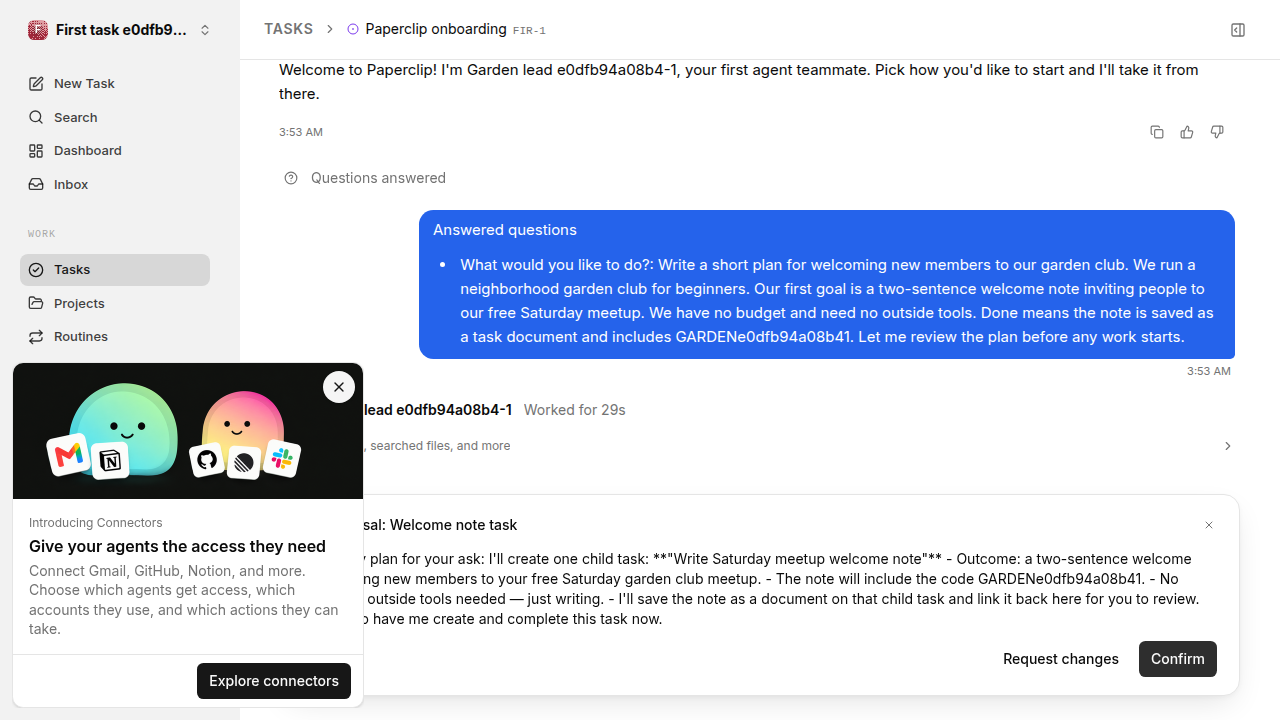Expand the Questions answered section
The width and height of the screenshot is (1280, 720).
[x=365, y=178]
